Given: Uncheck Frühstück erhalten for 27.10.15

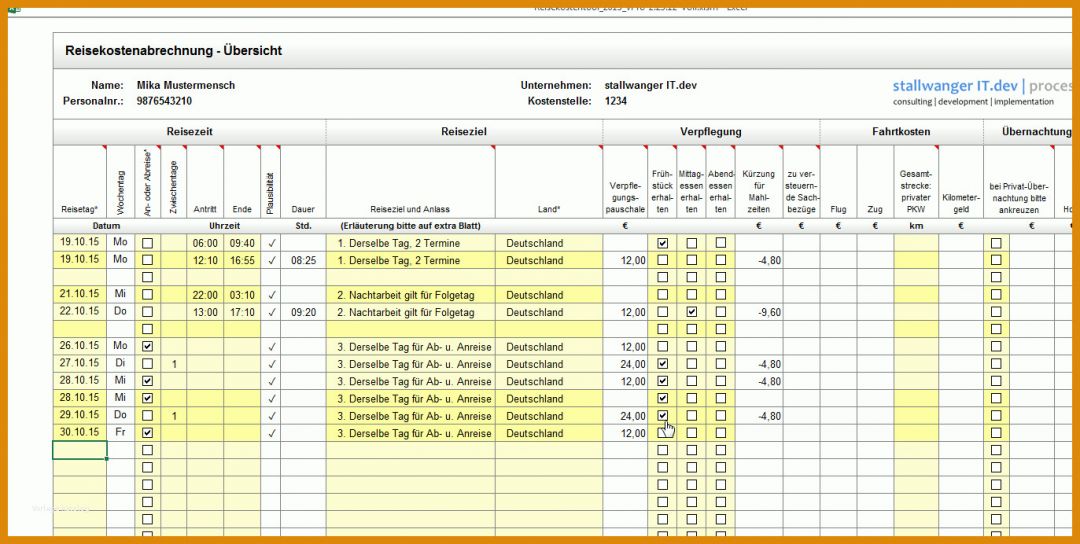Looking at the screenshot, I should pyautogui.click(x=663, y=364).
